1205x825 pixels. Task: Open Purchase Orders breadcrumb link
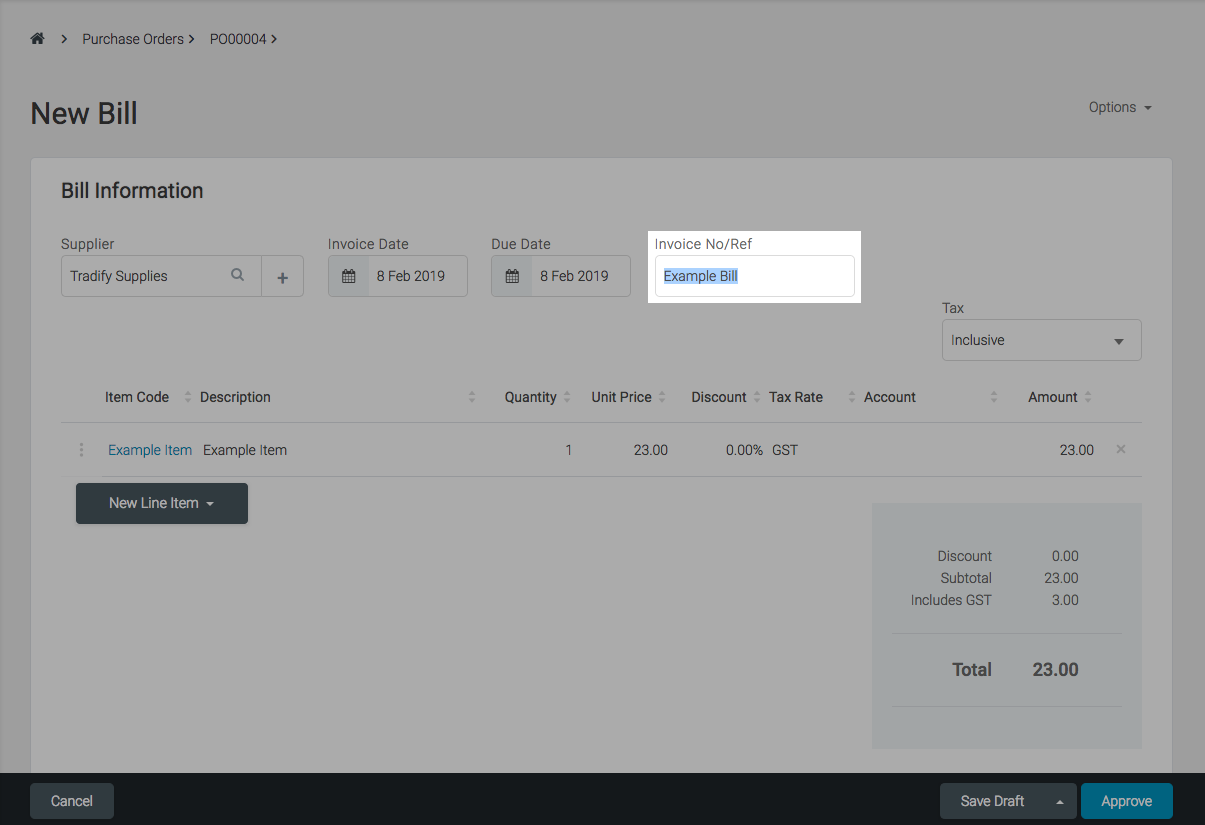133,39
